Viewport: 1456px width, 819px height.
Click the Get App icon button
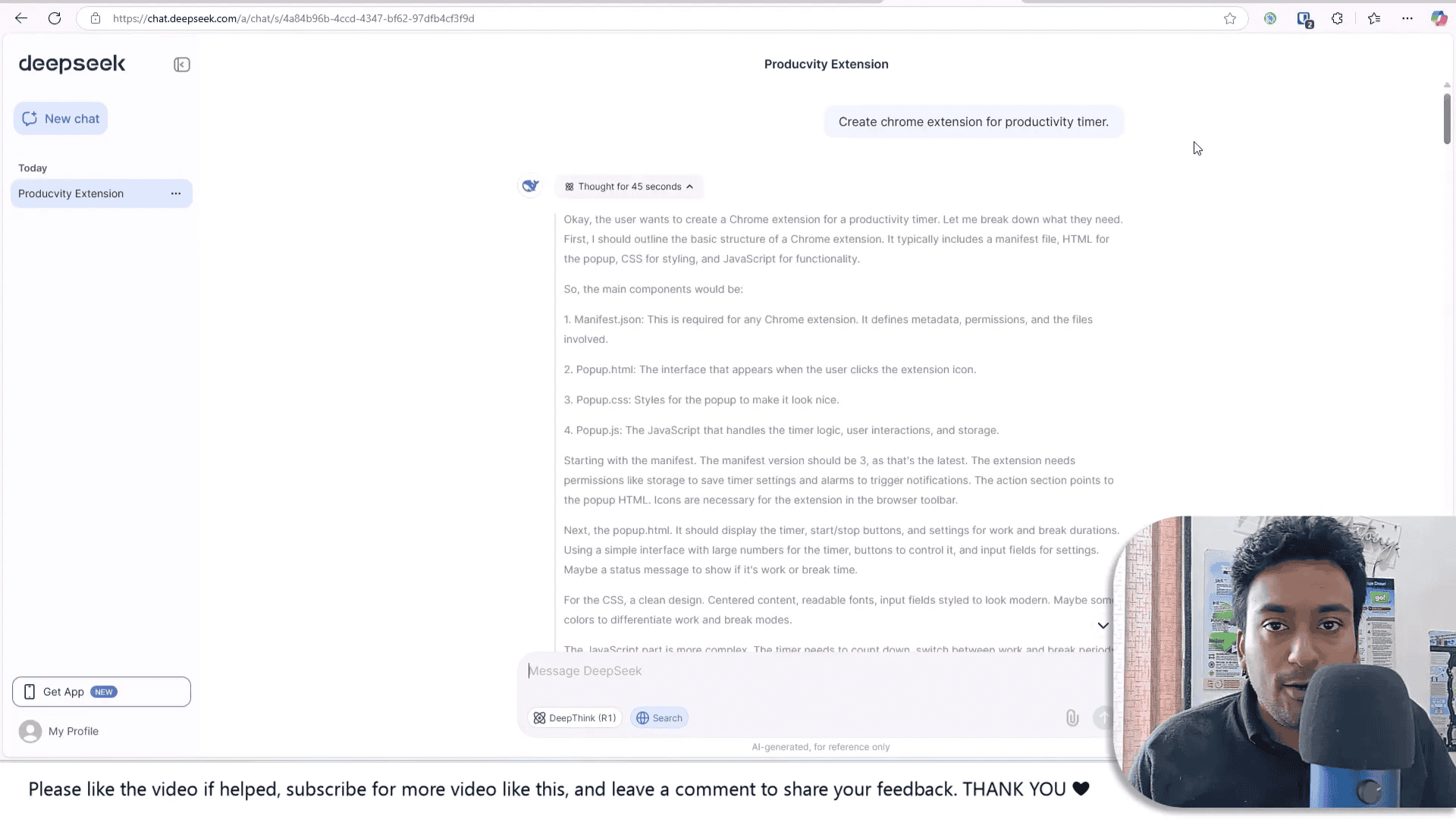coord(29,691)
